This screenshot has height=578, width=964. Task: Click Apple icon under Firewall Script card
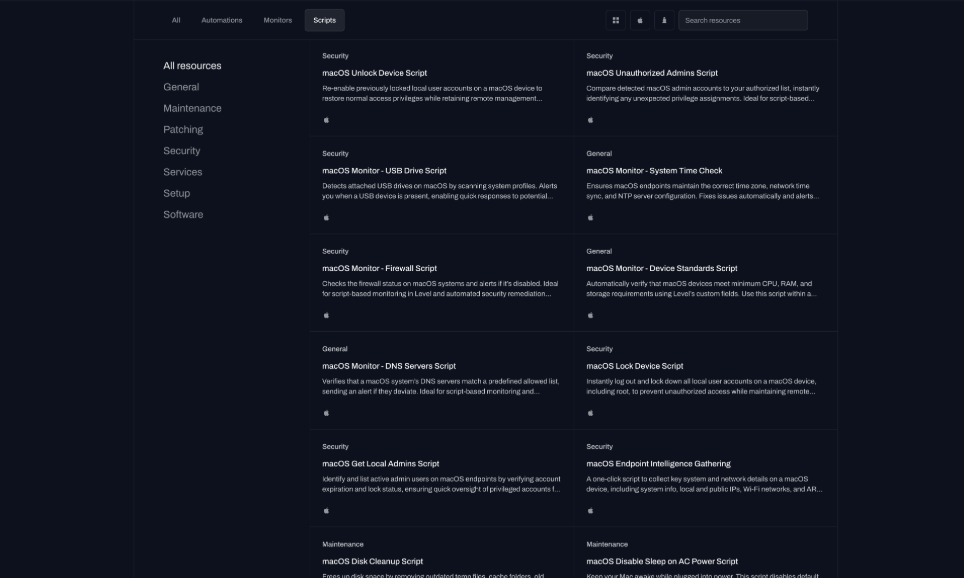click(326, 315)
